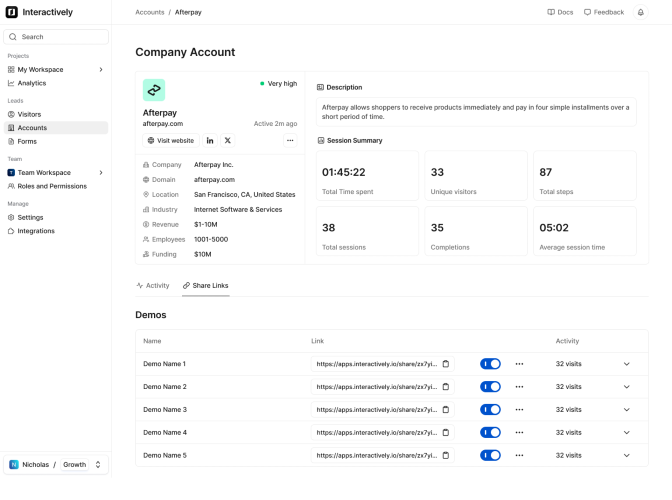Screen dimensions: 672x500
Task: Click the Very high status label
Action: [x=279, y=84]
